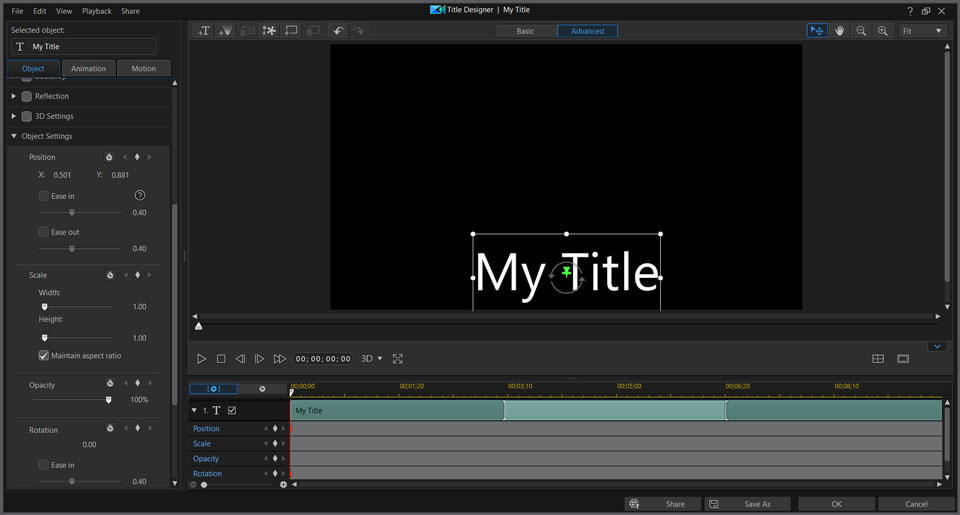Enable the Reflection checkbox
The width and height of the screenshot is (960, 515).
pyautogui.click(x=27, y=96)
